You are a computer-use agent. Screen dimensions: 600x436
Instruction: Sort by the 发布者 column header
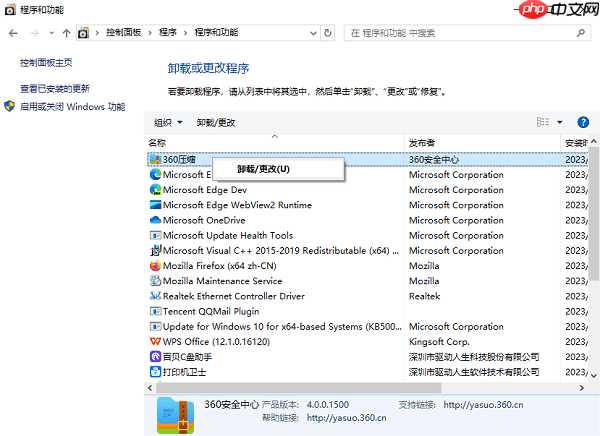click(x=482, y=143)
